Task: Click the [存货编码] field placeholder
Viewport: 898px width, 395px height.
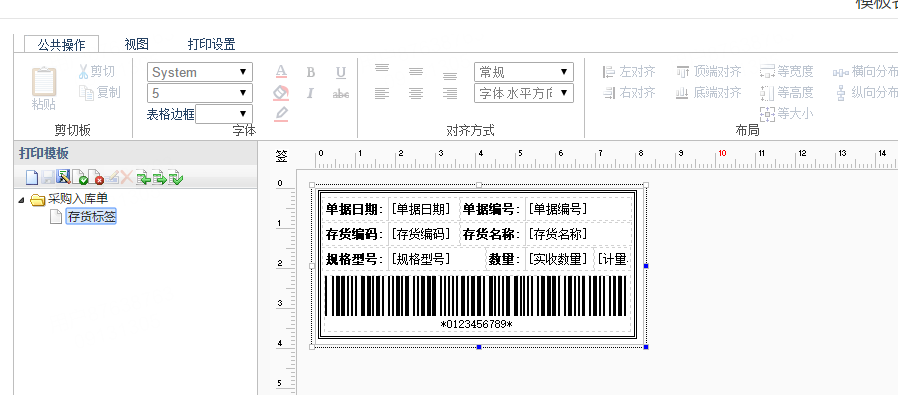Action: [x=421, y=234]
